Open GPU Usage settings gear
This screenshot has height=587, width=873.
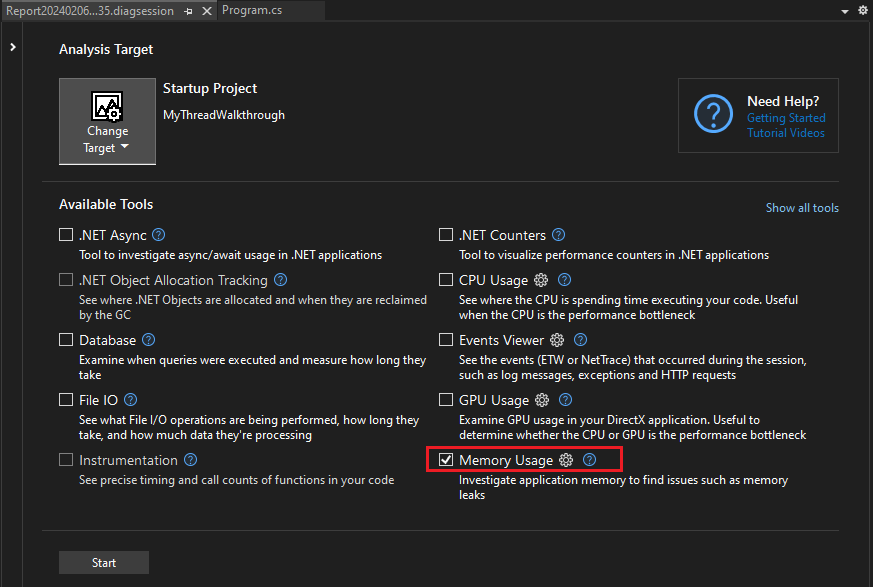(541, 400)
